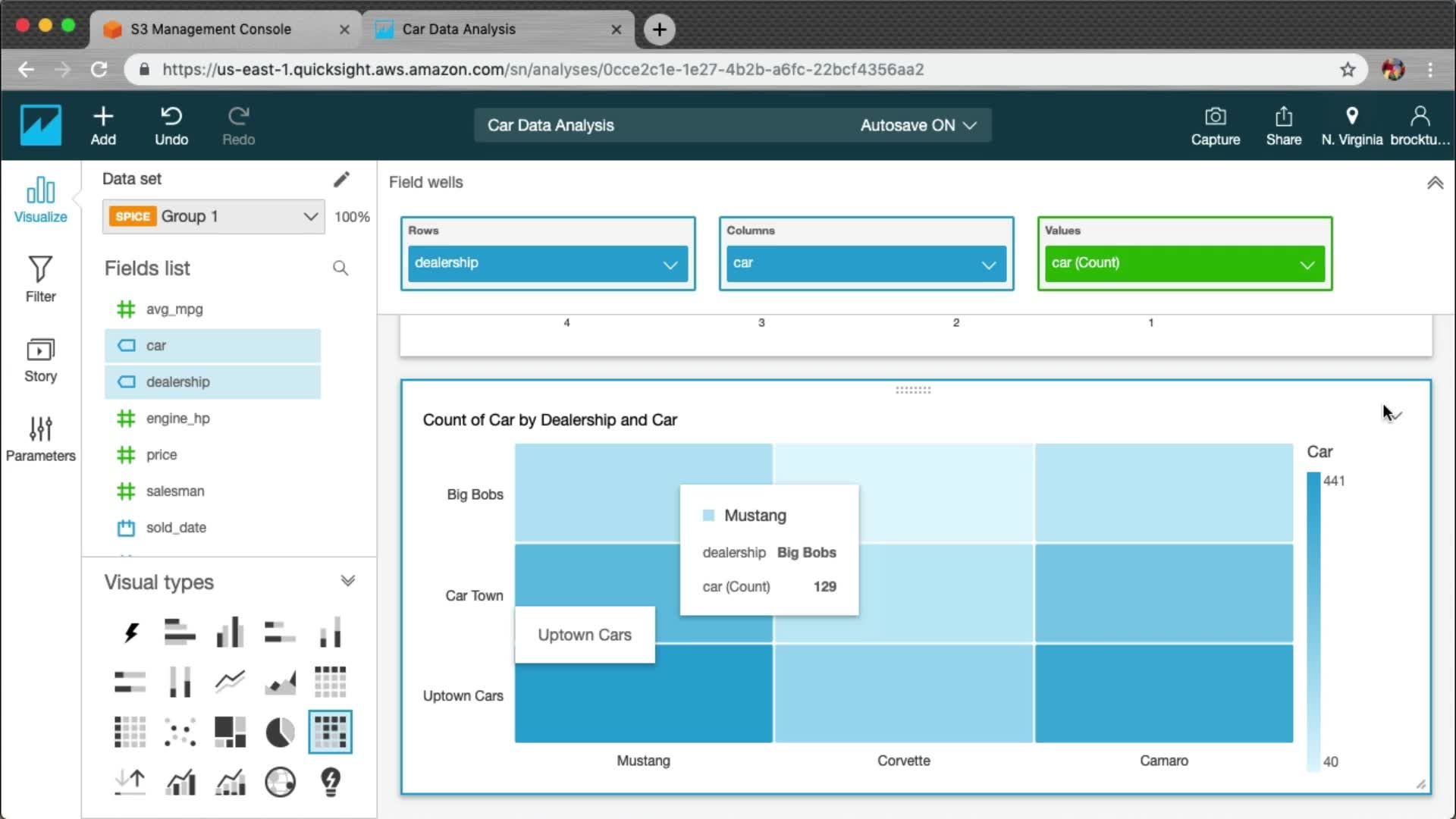The image size is (1456, 819).
Task: Search the fields list with magnifier icon
Action: point(340,268)
